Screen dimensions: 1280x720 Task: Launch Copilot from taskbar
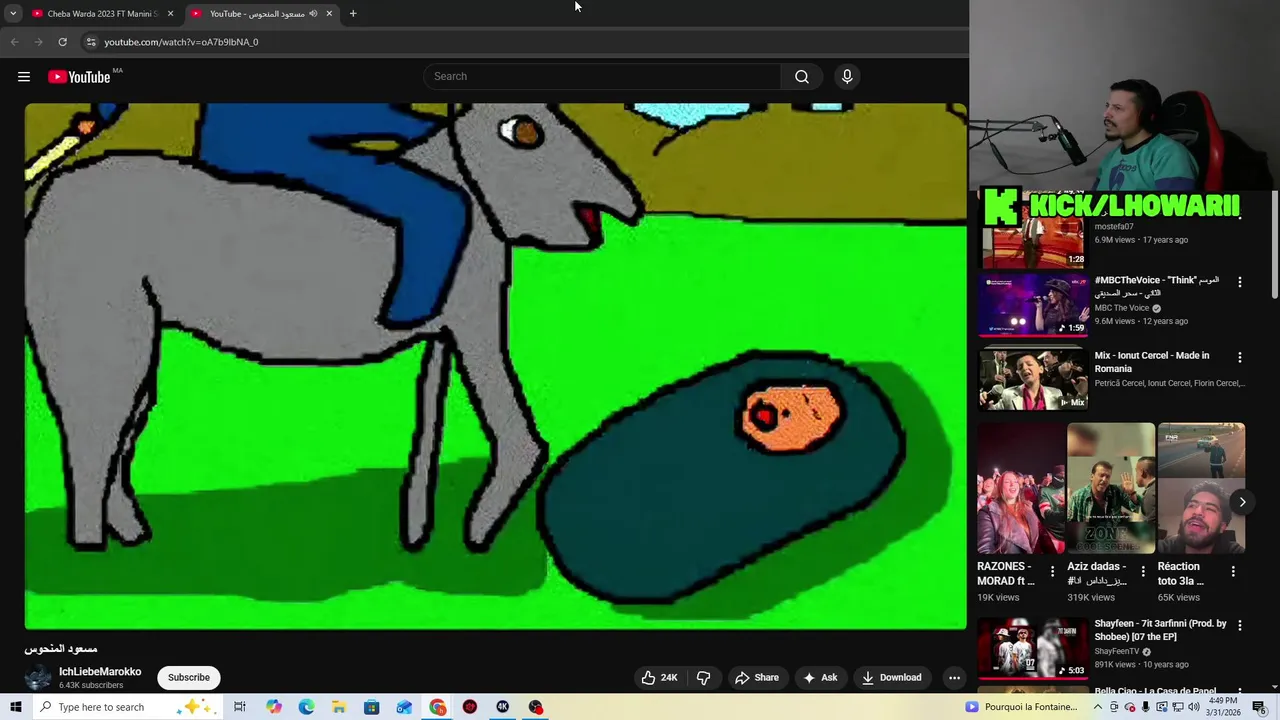point(274,707)
